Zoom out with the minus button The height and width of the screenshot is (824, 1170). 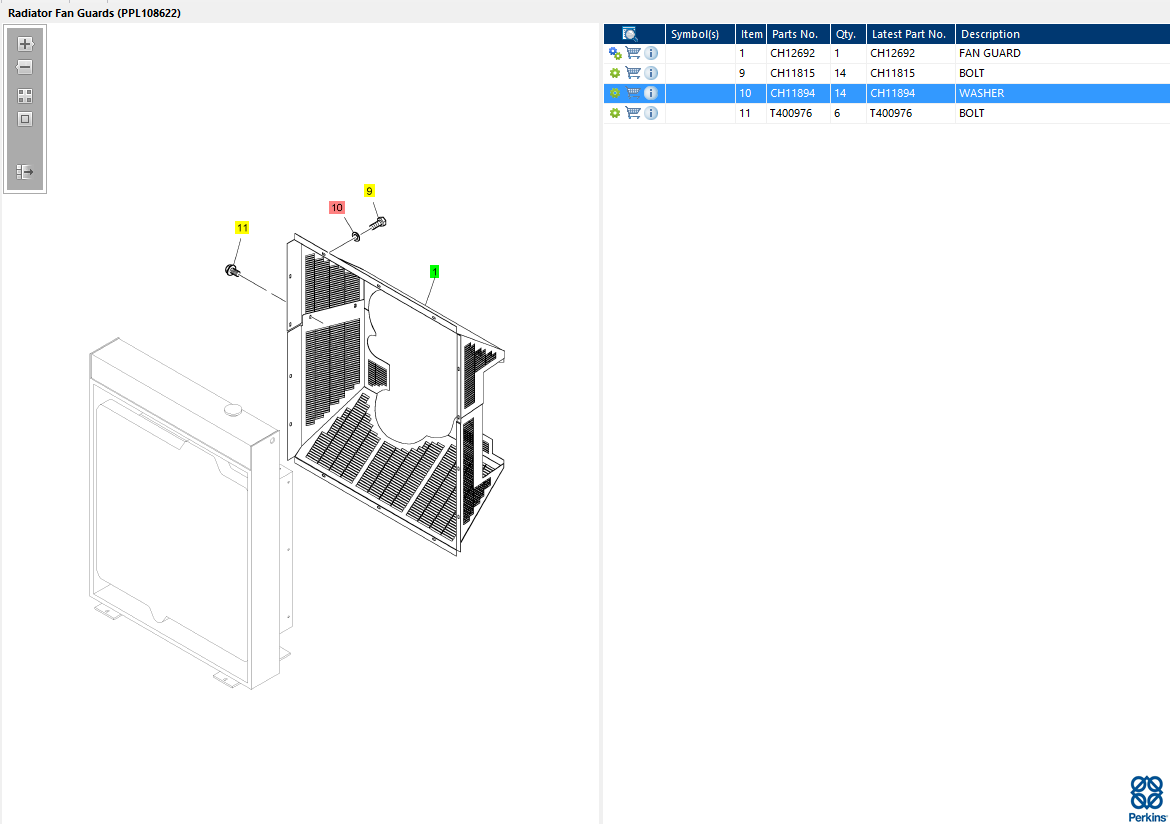(x=25, y=67)
